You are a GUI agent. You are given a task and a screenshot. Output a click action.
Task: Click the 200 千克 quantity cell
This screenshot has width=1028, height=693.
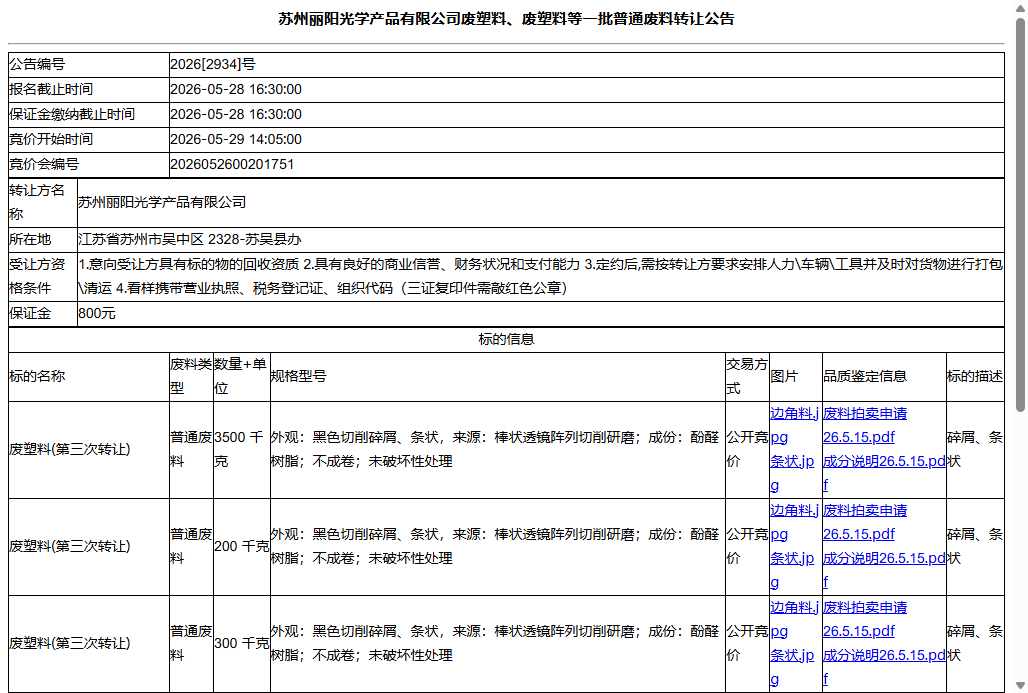[x=241, y=546]
